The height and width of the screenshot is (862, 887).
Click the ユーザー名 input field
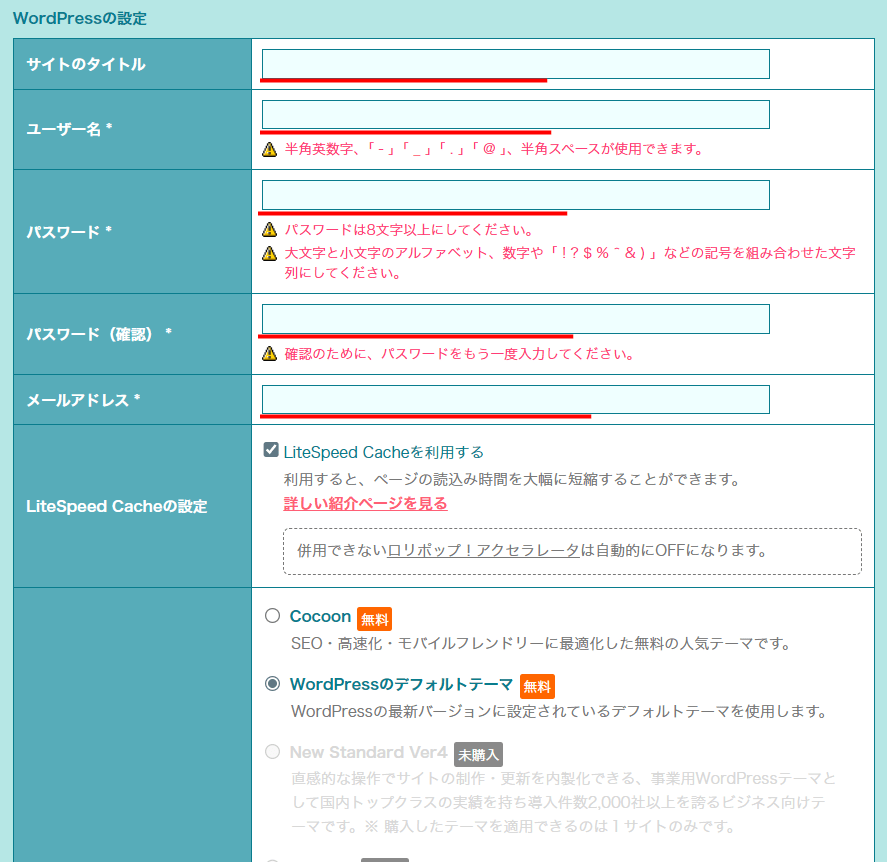point(513,114)
